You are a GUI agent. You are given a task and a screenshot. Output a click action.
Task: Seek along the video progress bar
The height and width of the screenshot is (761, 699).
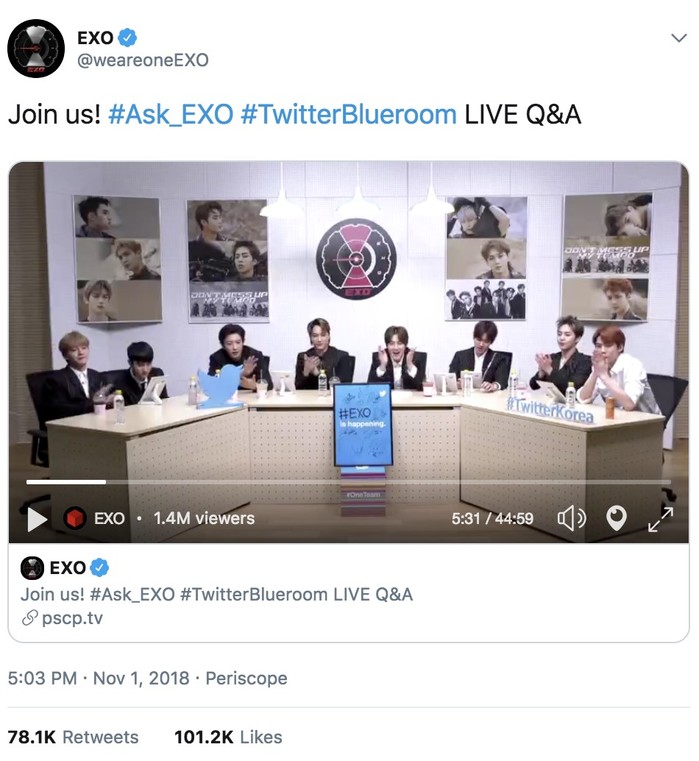click(x=349, y=482)
